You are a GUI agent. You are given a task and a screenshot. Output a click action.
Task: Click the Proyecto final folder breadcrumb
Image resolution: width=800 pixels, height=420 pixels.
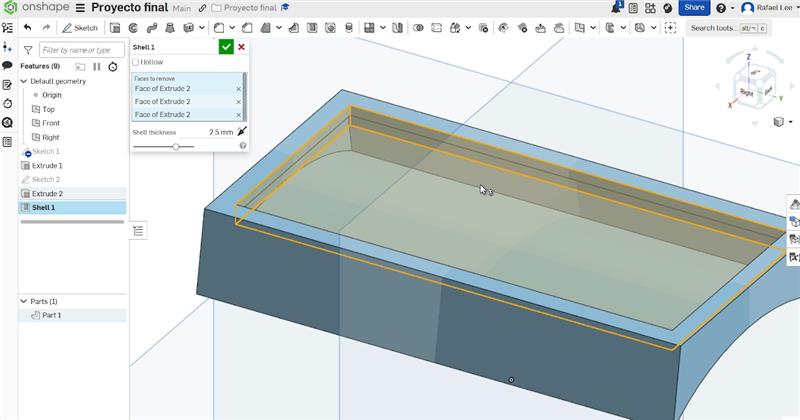pos(245,8)
